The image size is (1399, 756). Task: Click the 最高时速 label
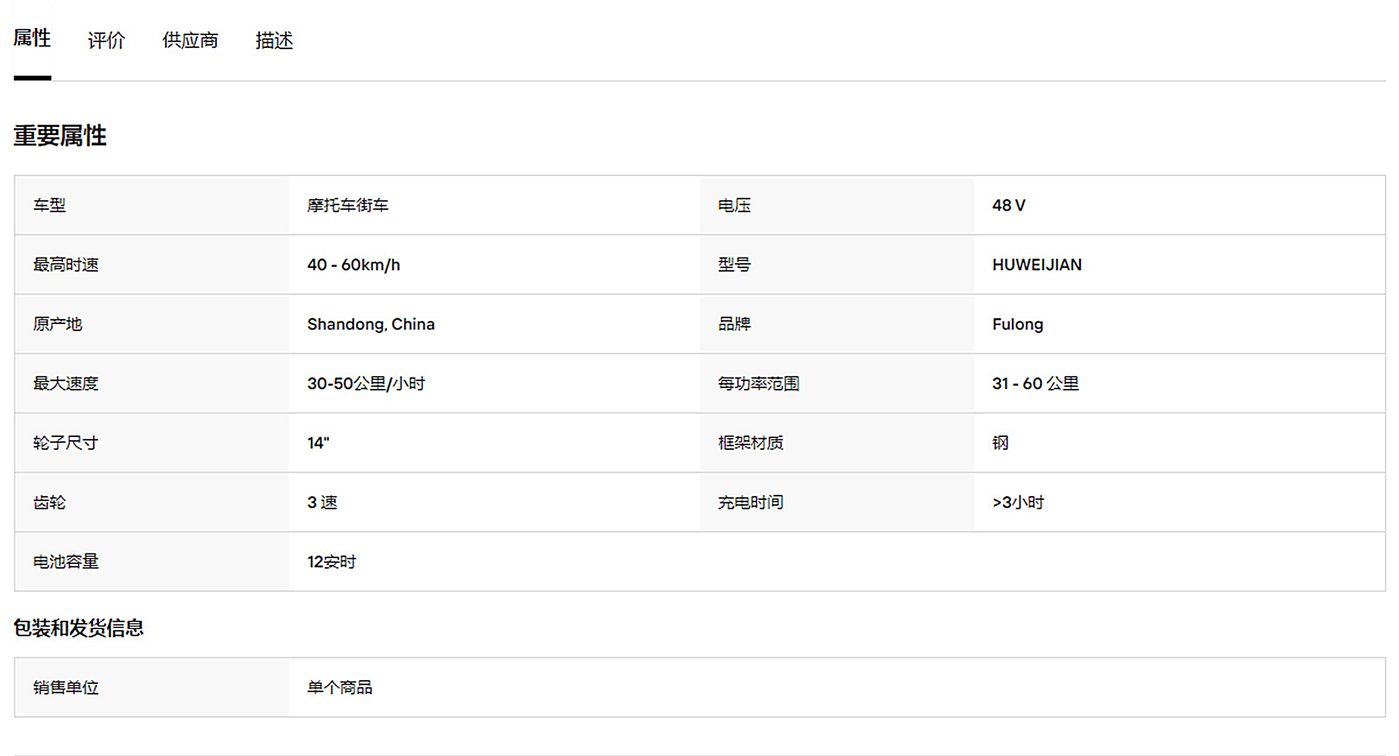66,265
